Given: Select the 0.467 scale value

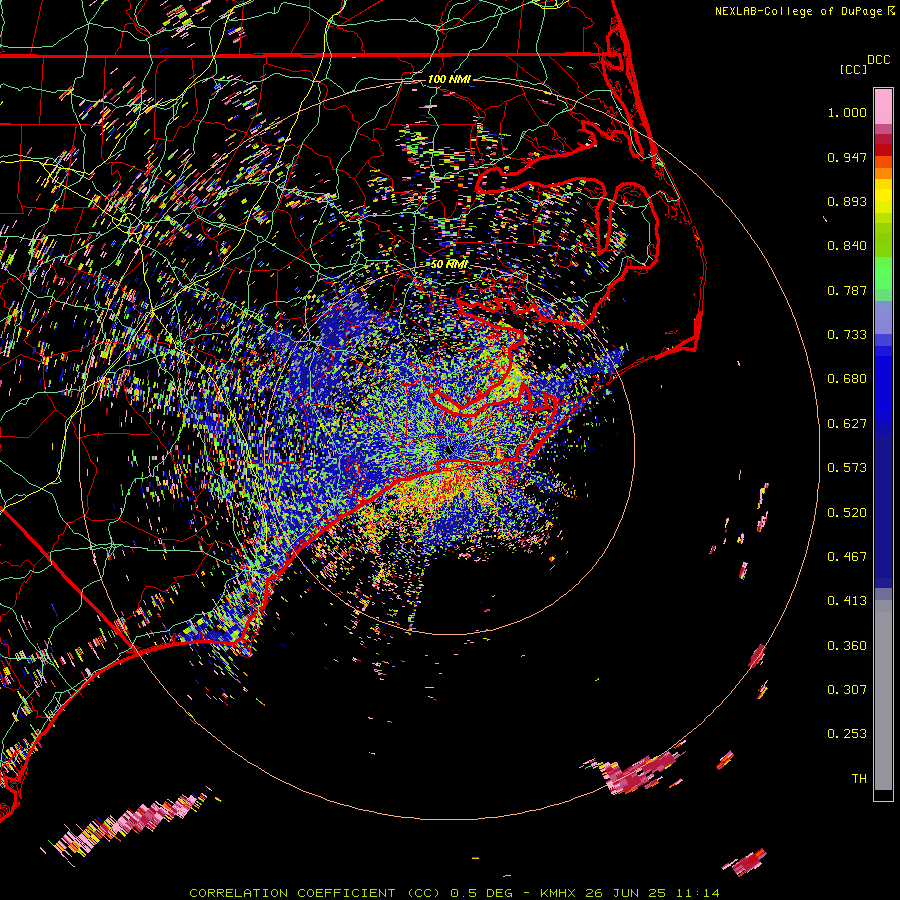Looking at the screenshot, I should pos(847,557).
